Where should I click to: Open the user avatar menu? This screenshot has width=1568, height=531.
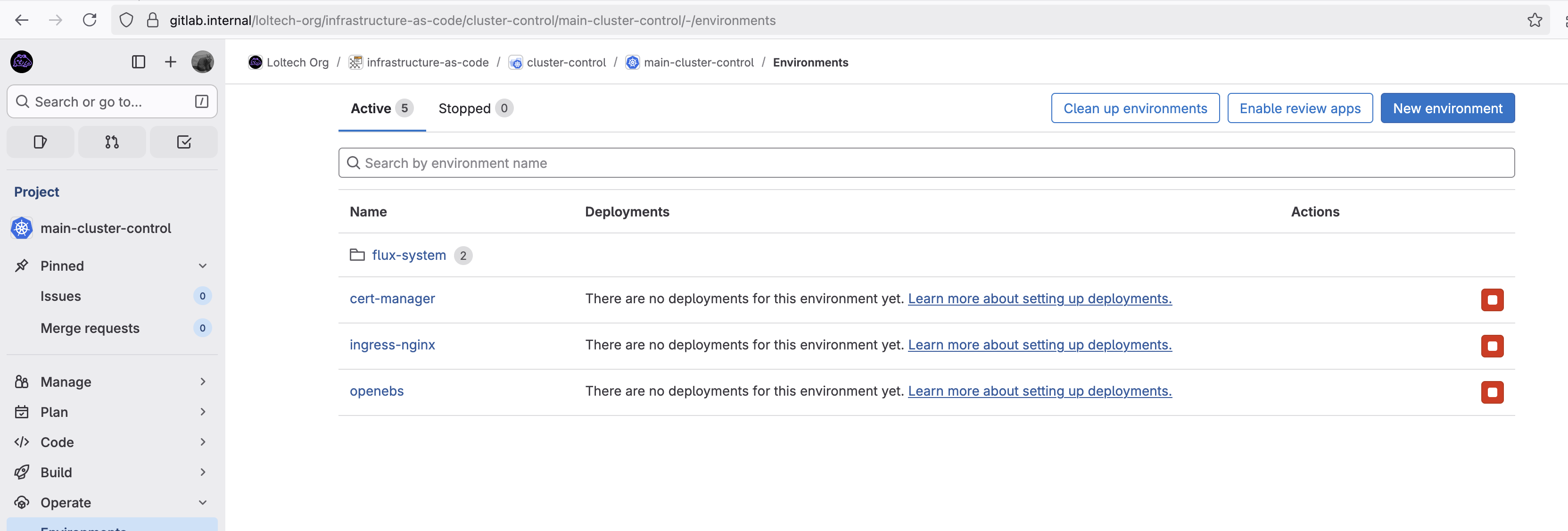(x=202, y=61)
